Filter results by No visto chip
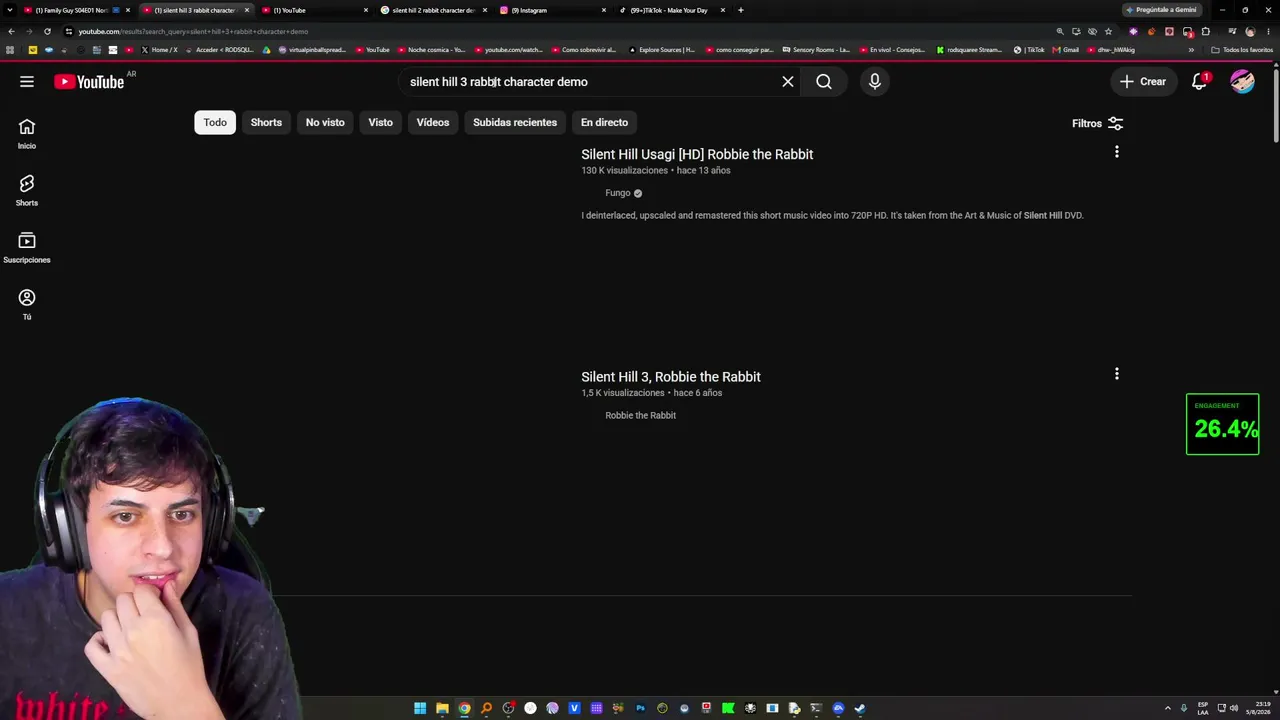 (325, 122)
